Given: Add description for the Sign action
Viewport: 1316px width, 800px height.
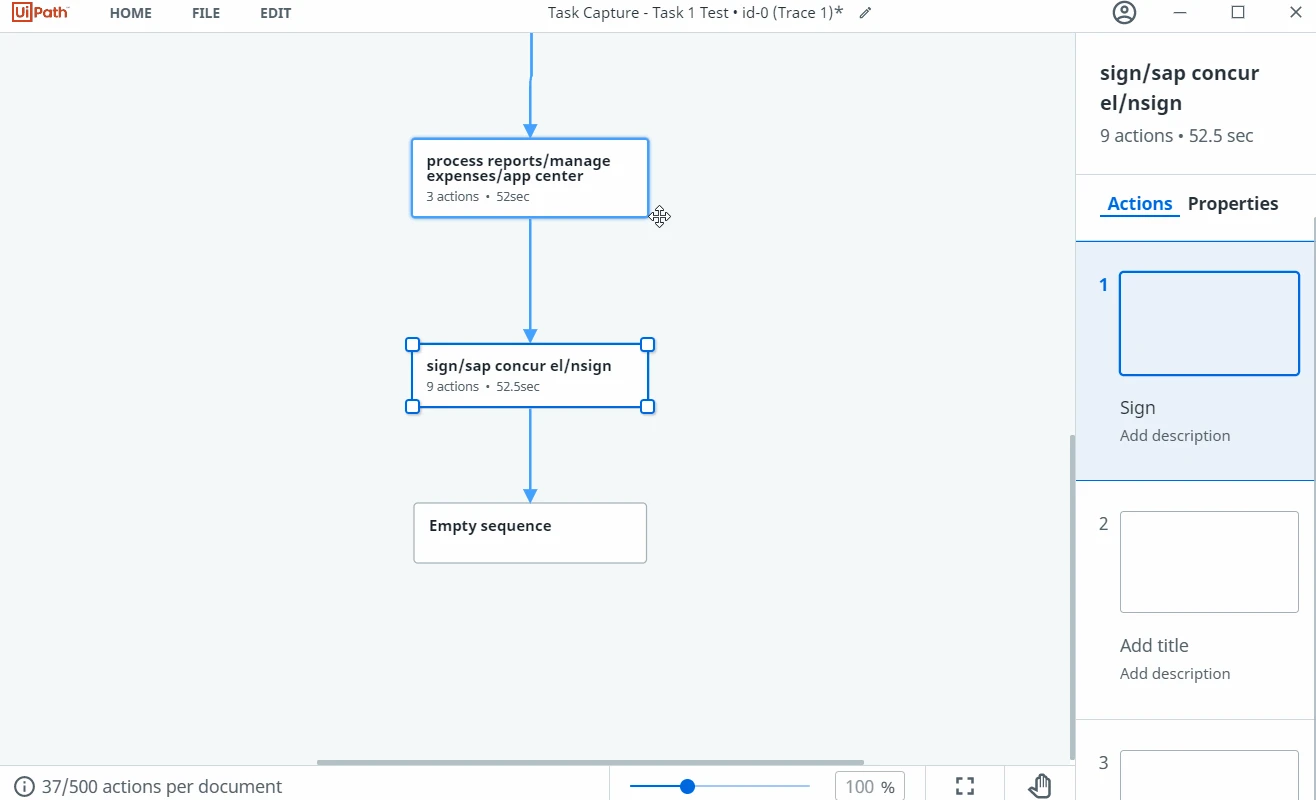Looking at the screenshot, I should click(1175, 436).
